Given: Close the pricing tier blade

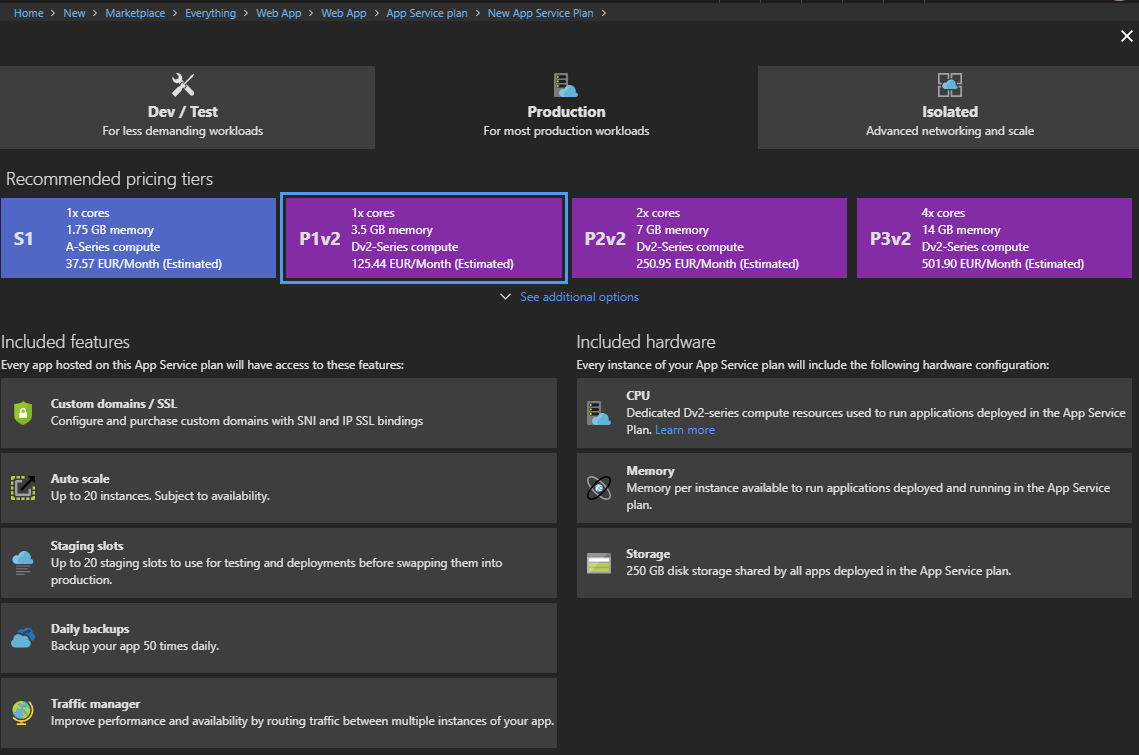Looking at the screenshot, I should 1127,37.
